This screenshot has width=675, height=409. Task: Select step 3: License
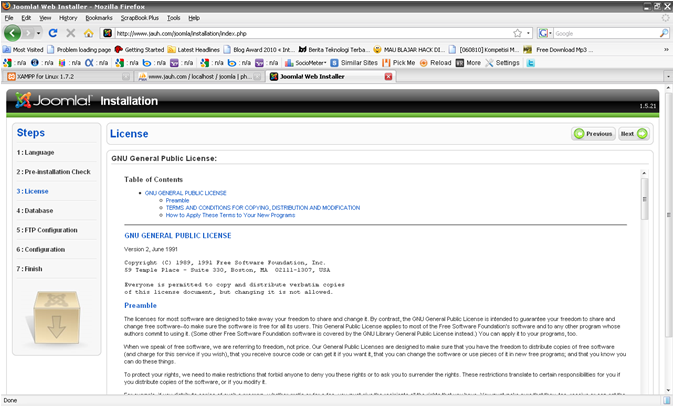[x=32, y=191]
